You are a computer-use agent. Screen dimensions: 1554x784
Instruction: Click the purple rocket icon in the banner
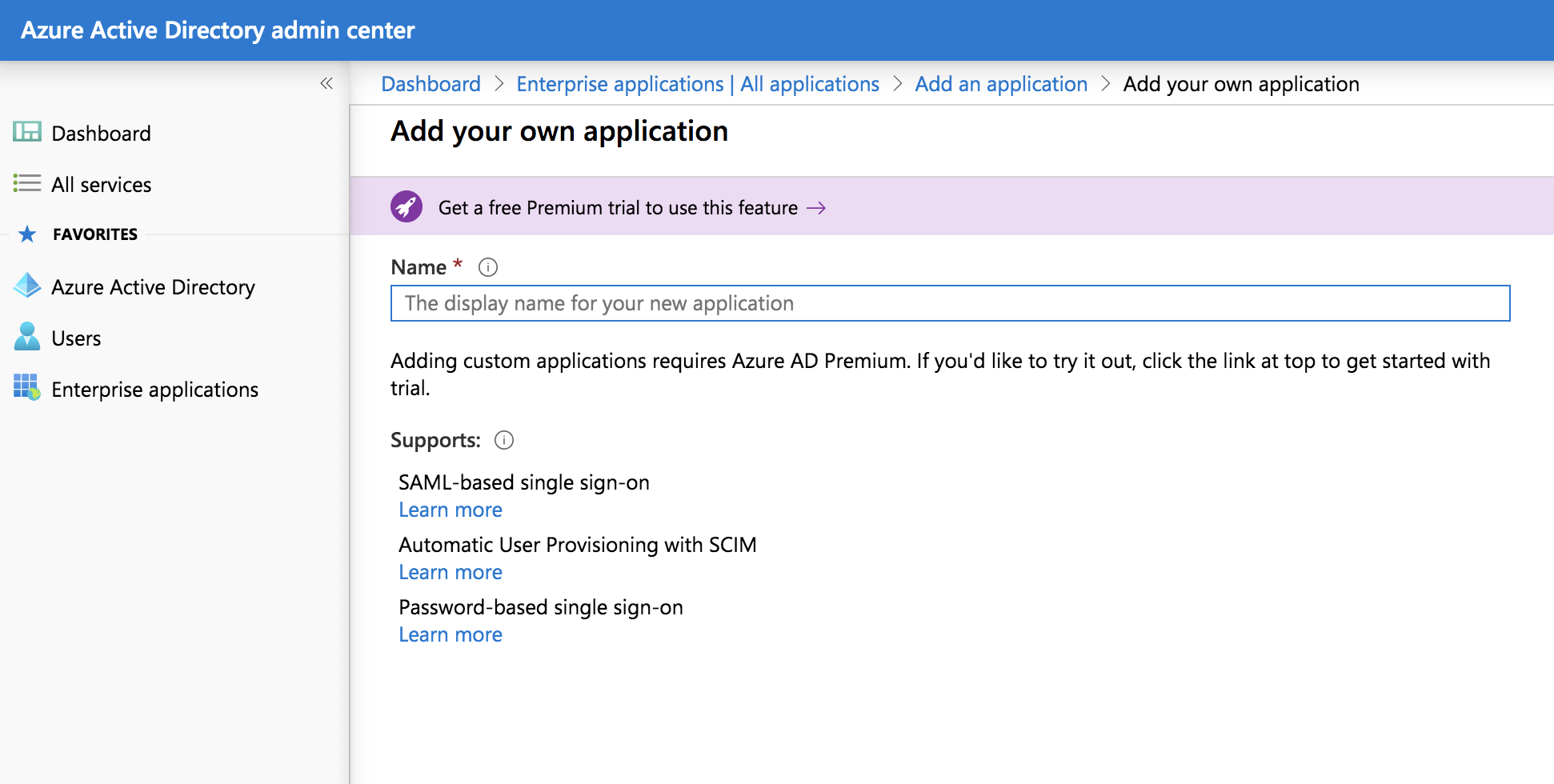tap(407, 207)
